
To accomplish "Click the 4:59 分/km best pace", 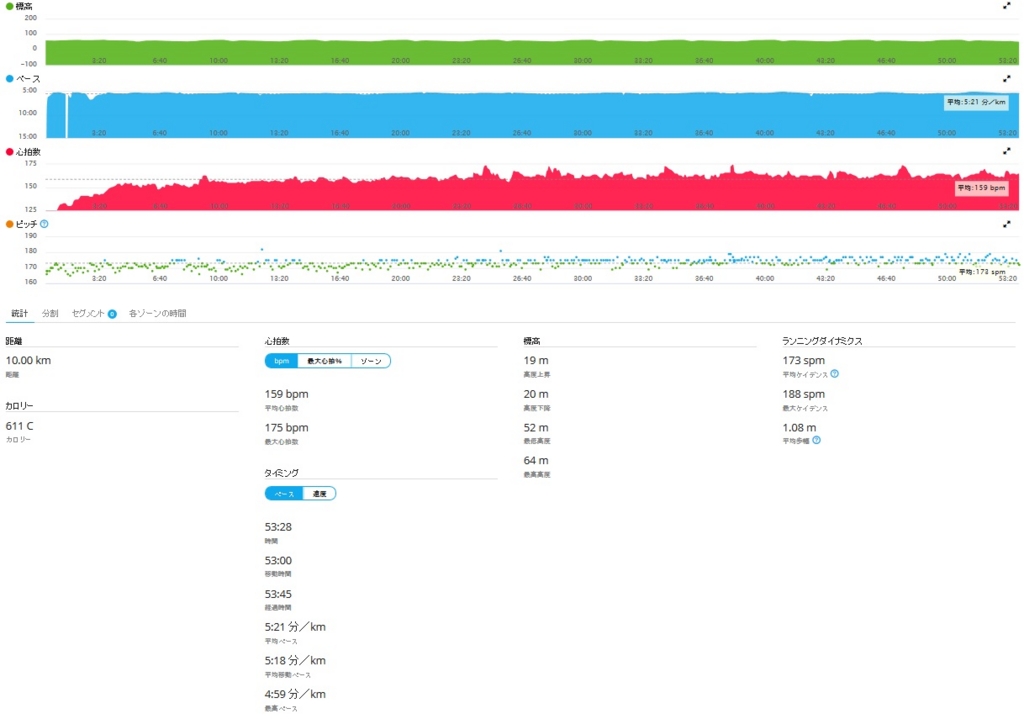I will coord(295,694).
